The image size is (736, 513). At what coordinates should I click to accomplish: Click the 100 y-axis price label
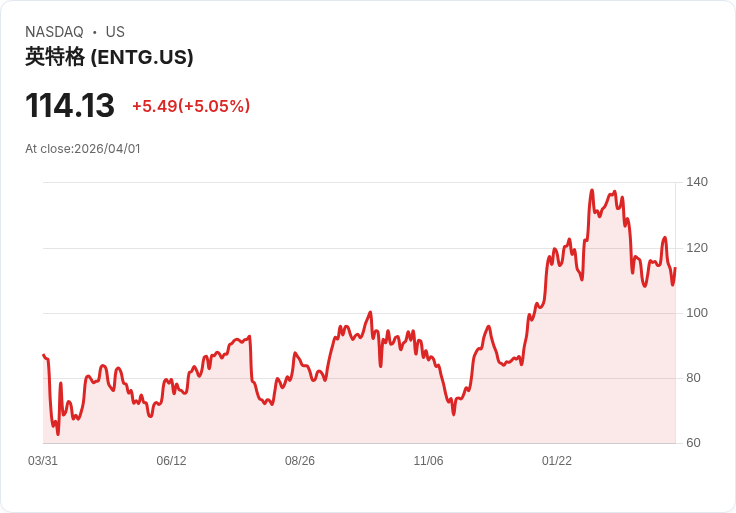point(697,313)
